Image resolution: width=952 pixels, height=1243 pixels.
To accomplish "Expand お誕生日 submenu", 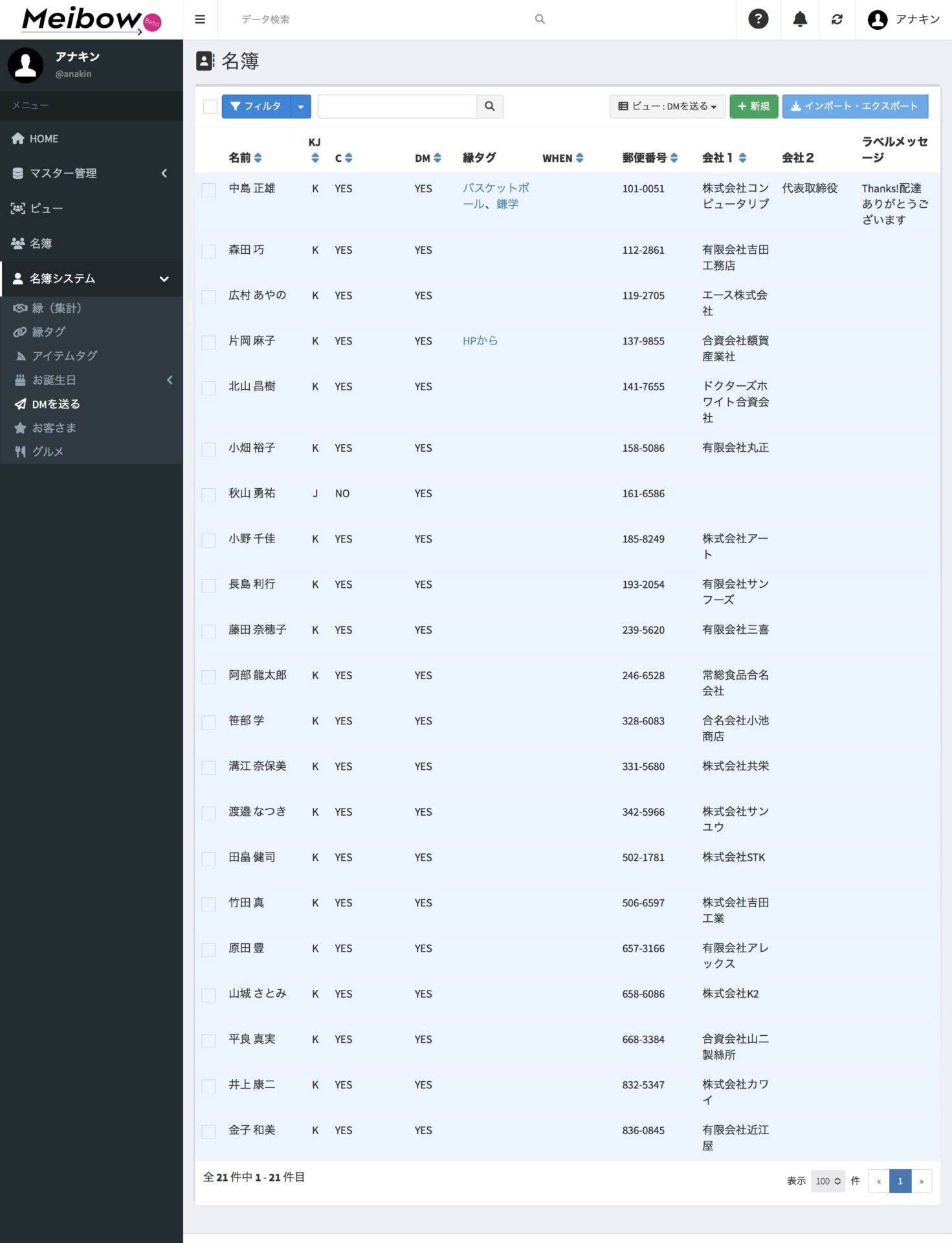I will (x=91, y=380).
